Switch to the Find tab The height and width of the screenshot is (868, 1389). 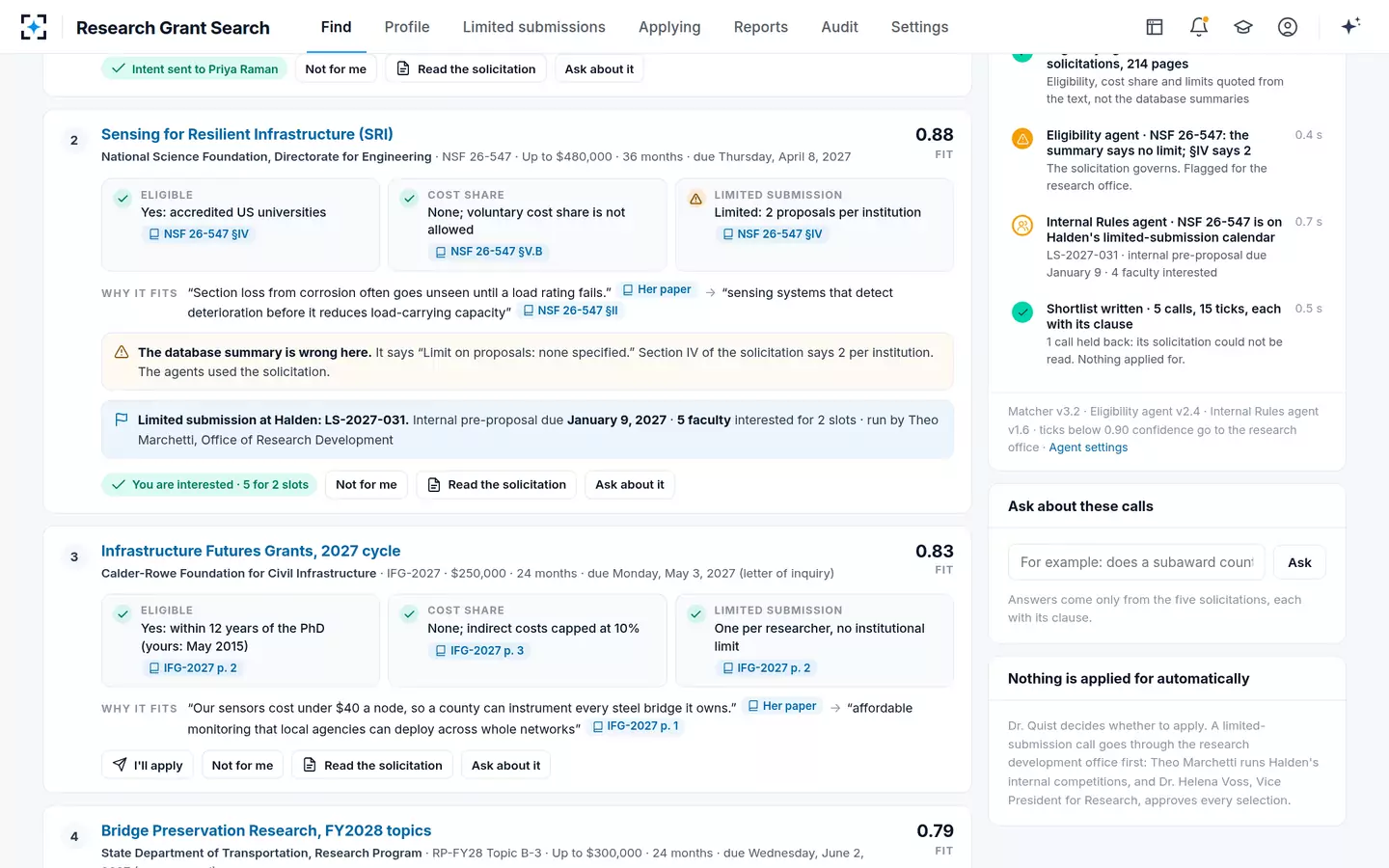click(336, 27)
